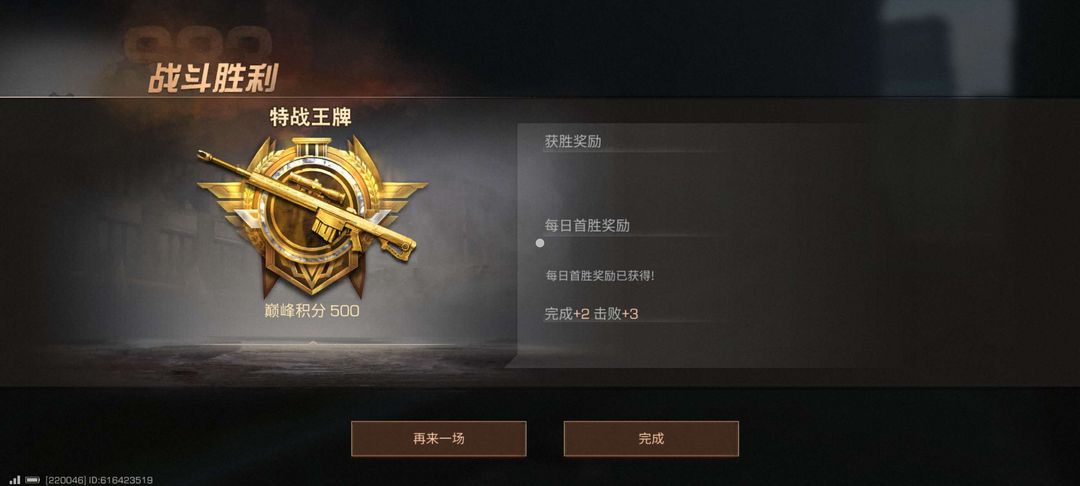This screenshot has height=486, width=1080.
Task: Tap the chevron shield at the badge bottom
Action: click(x=312, y=273)
